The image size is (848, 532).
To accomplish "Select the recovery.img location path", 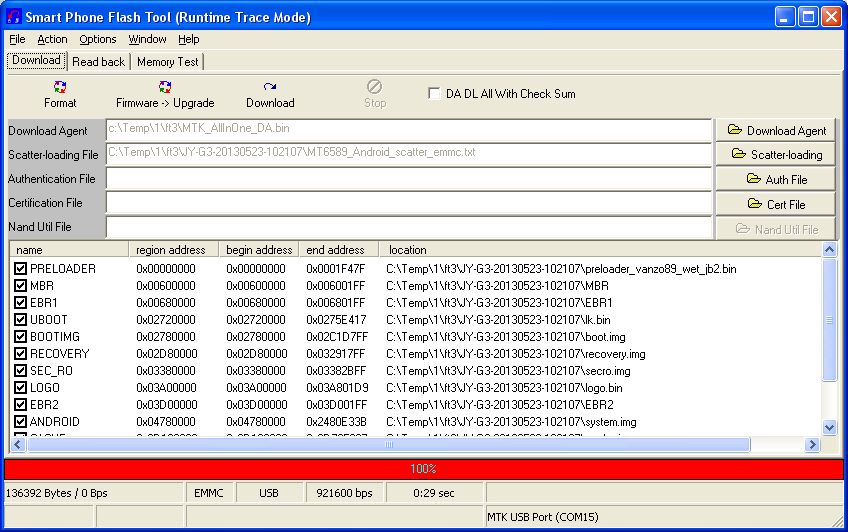I will [x=515, y=354].
